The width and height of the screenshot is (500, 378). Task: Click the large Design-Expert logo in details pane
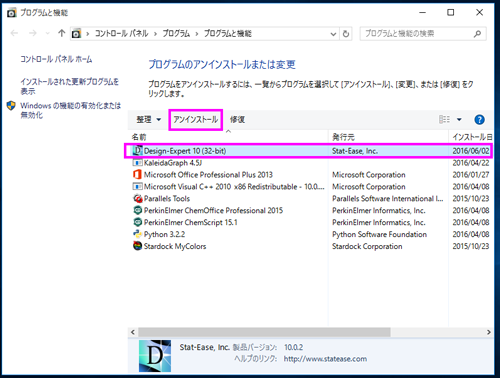(x=155, y=356)
